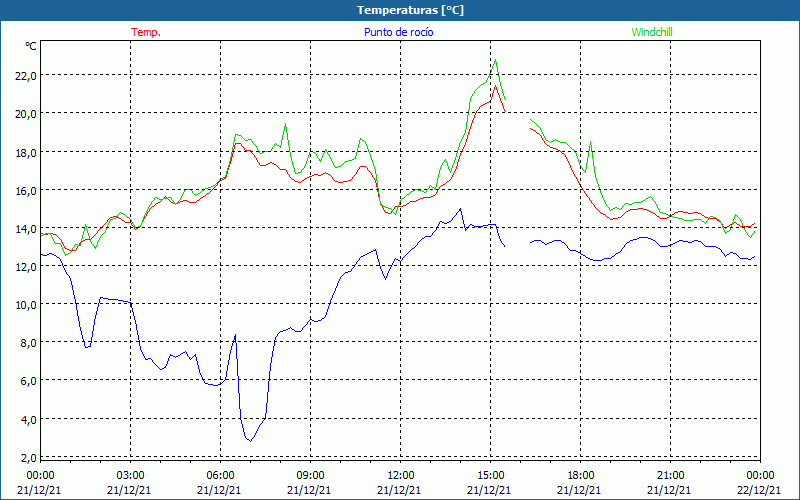
Task: Select the 03:00 time axis label
Action: (x=130, y=475)
